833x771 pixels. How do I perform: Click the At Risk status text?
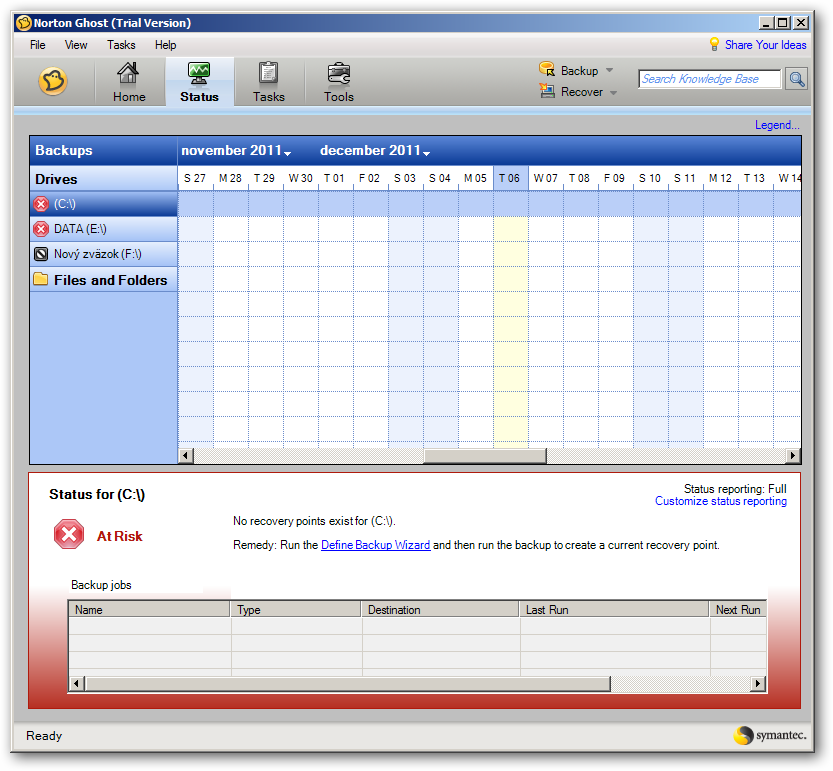click(x=120, y=536)
